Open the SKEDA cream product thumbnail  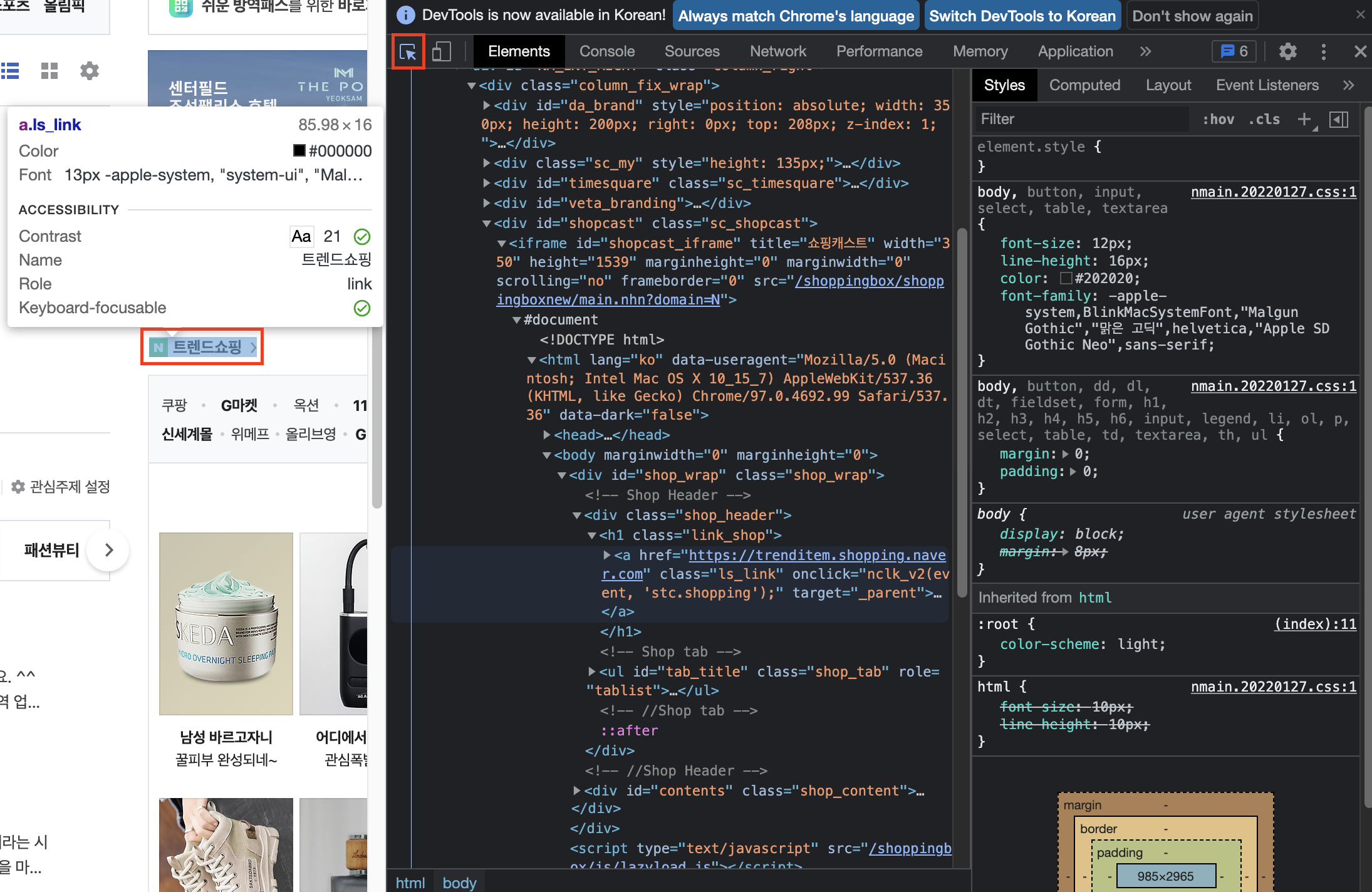coord(226,623)
